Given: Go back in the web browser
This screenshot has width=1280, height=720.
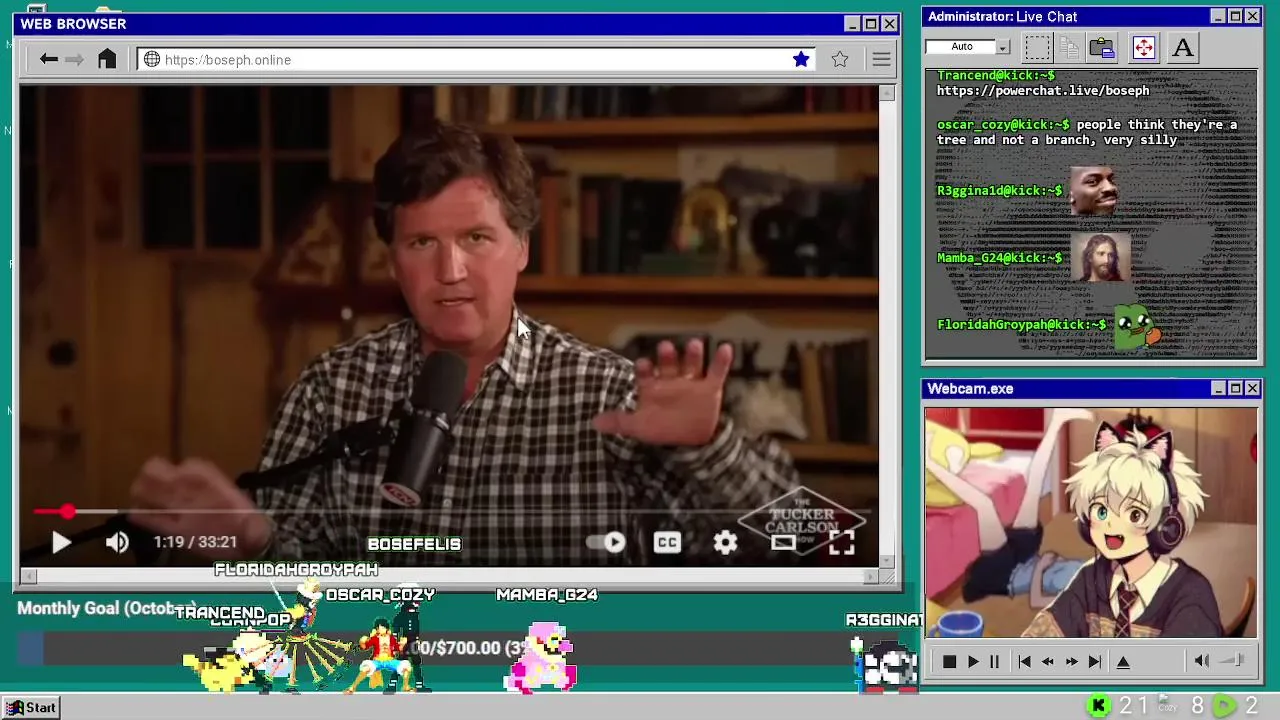Looking at the screenshot, I should coord(48,60).
